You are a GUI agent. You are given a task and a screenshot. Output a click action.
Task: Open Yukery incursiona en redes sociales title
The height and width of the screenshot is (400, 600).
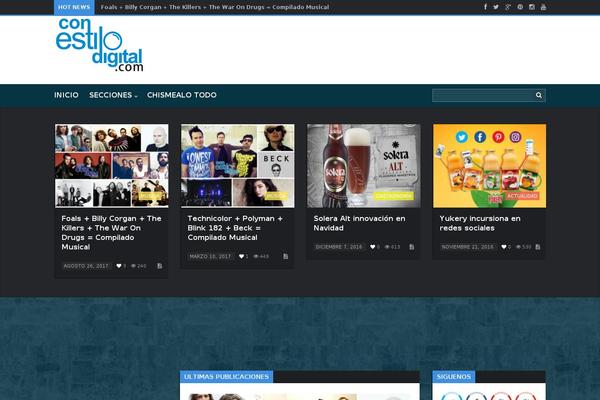pyautogui.click(x=480, y=223)
